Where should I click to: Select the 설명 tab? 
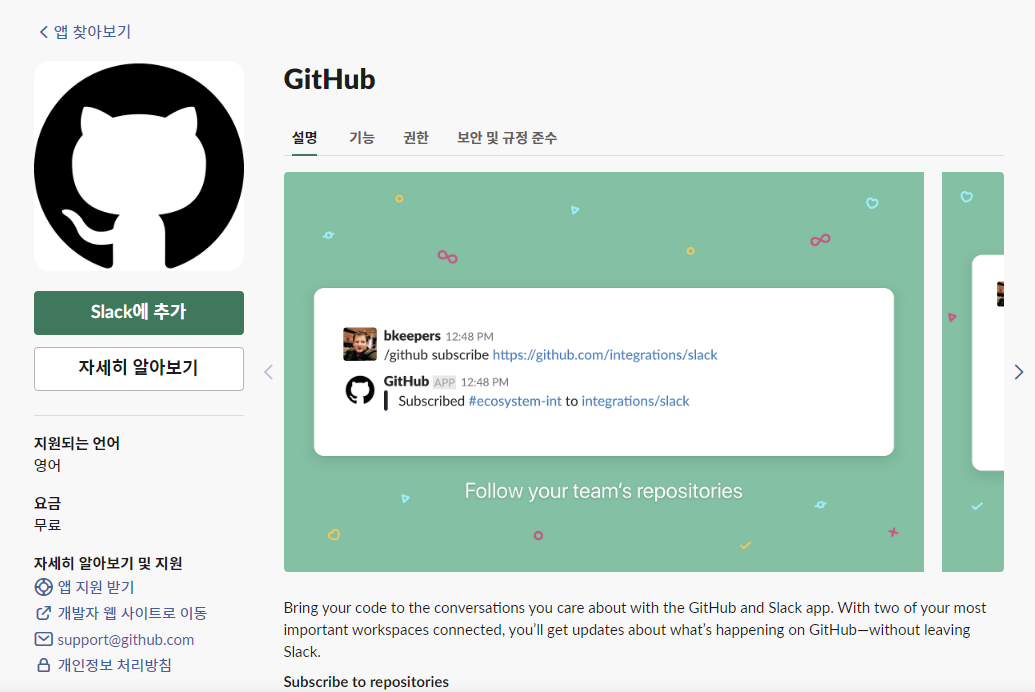pyautogui.click(x=304, y=137)
